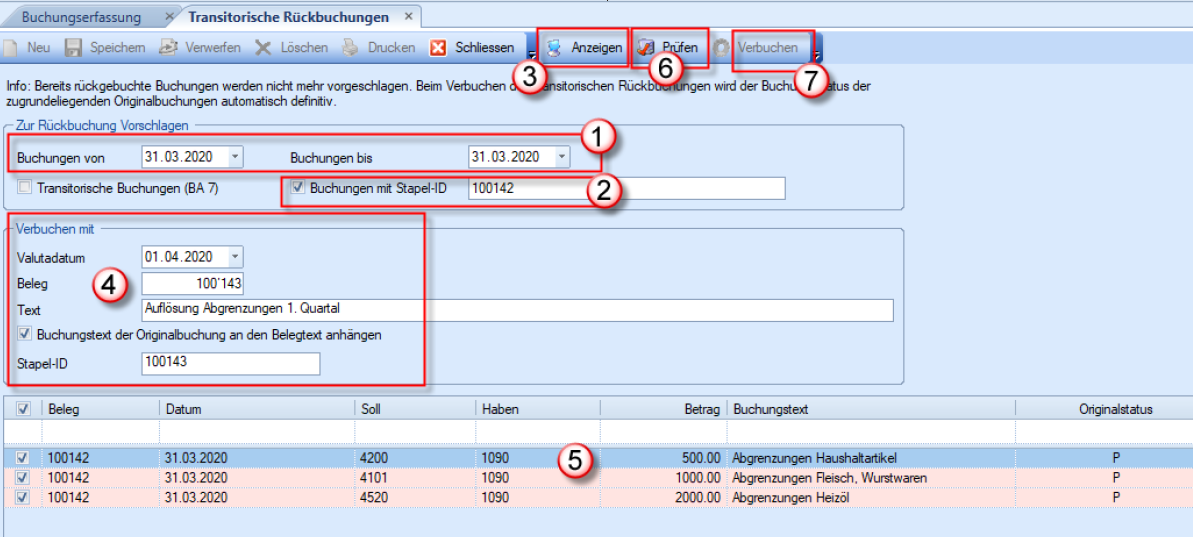
Task: Close the Transitorische Rückbuchungen tab
Action: click(409, 16)
